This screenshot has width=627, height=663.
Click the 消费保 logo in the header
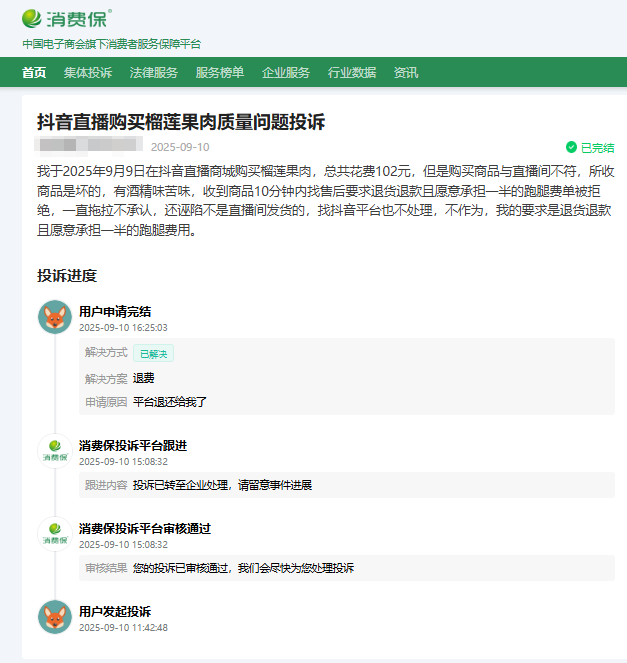click(67, 19)
